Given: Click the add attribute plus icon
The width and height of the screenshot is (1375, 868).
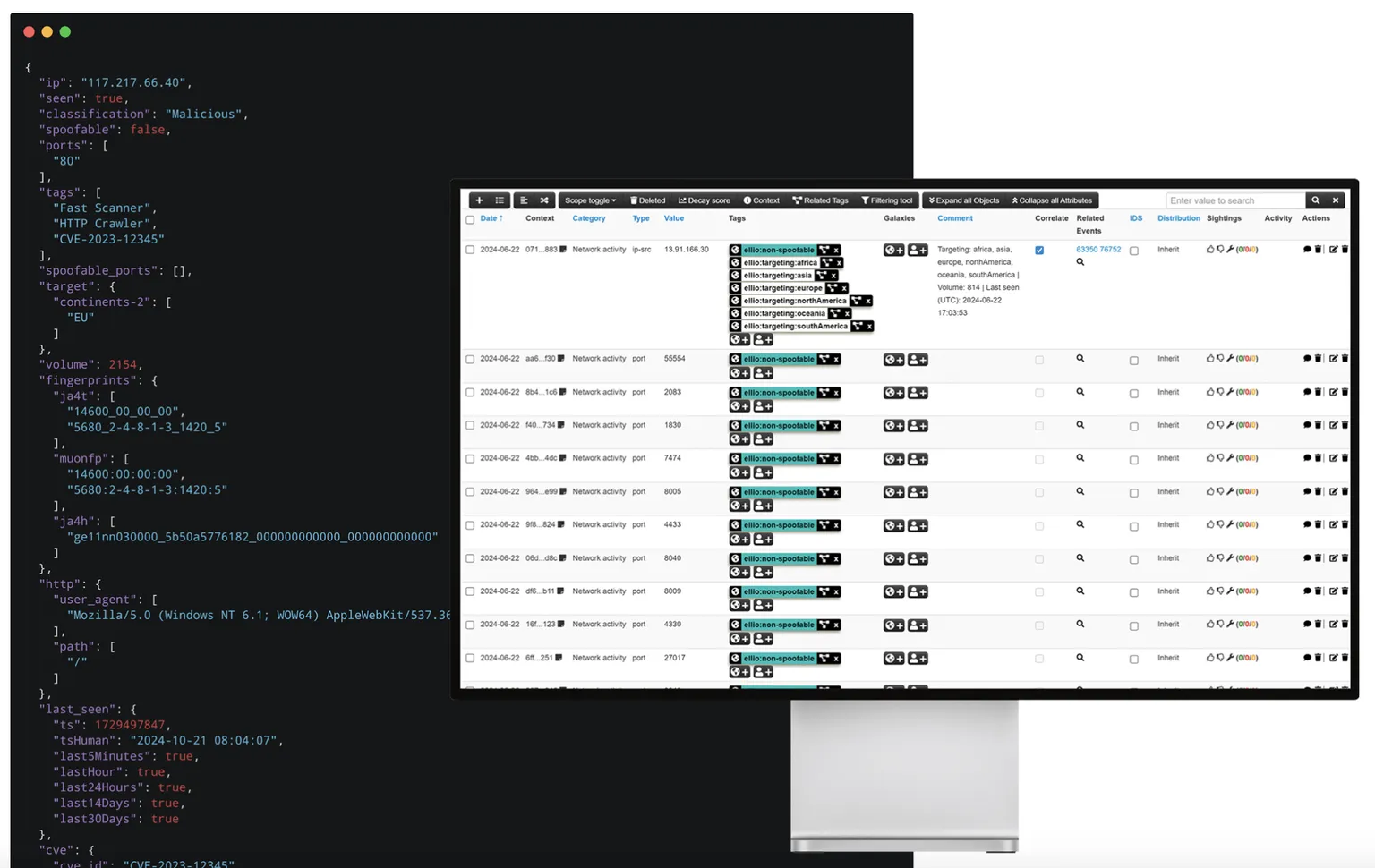Looking at the screenshot, I should click(479, 200).
